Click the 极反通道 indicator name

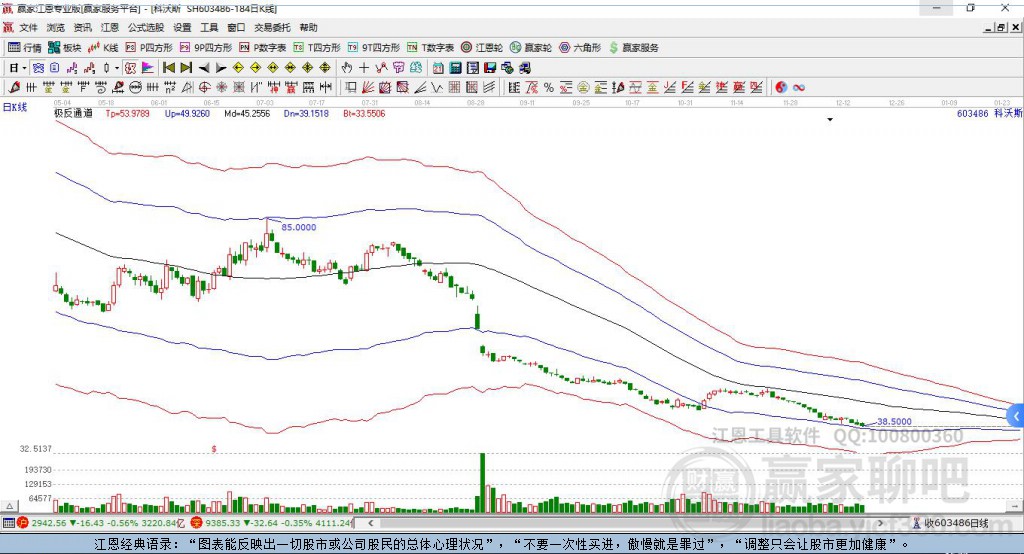[x=73, y=113]
